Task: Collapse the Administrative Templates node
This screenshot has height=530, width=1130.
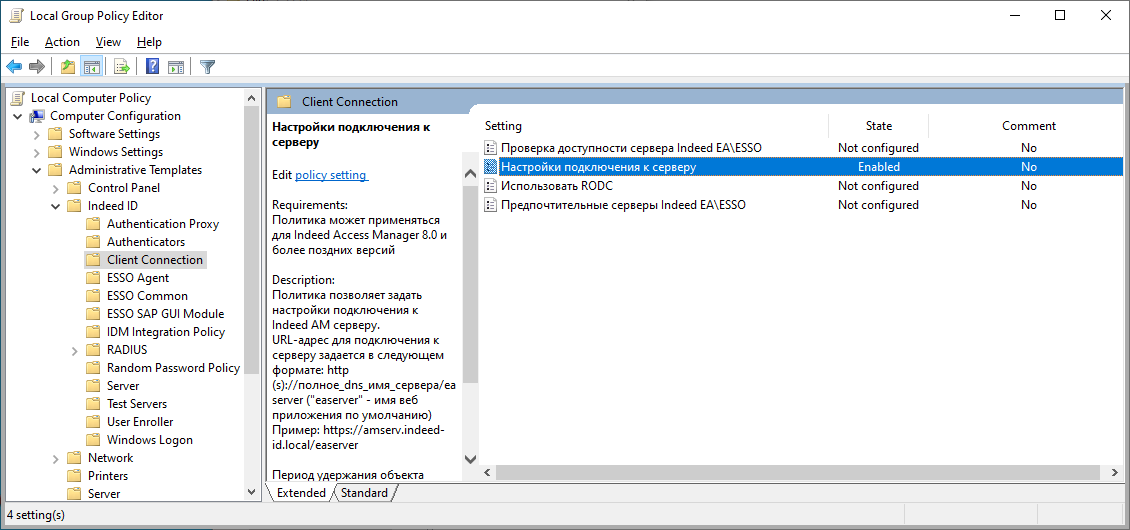Action: pos(37,170)
